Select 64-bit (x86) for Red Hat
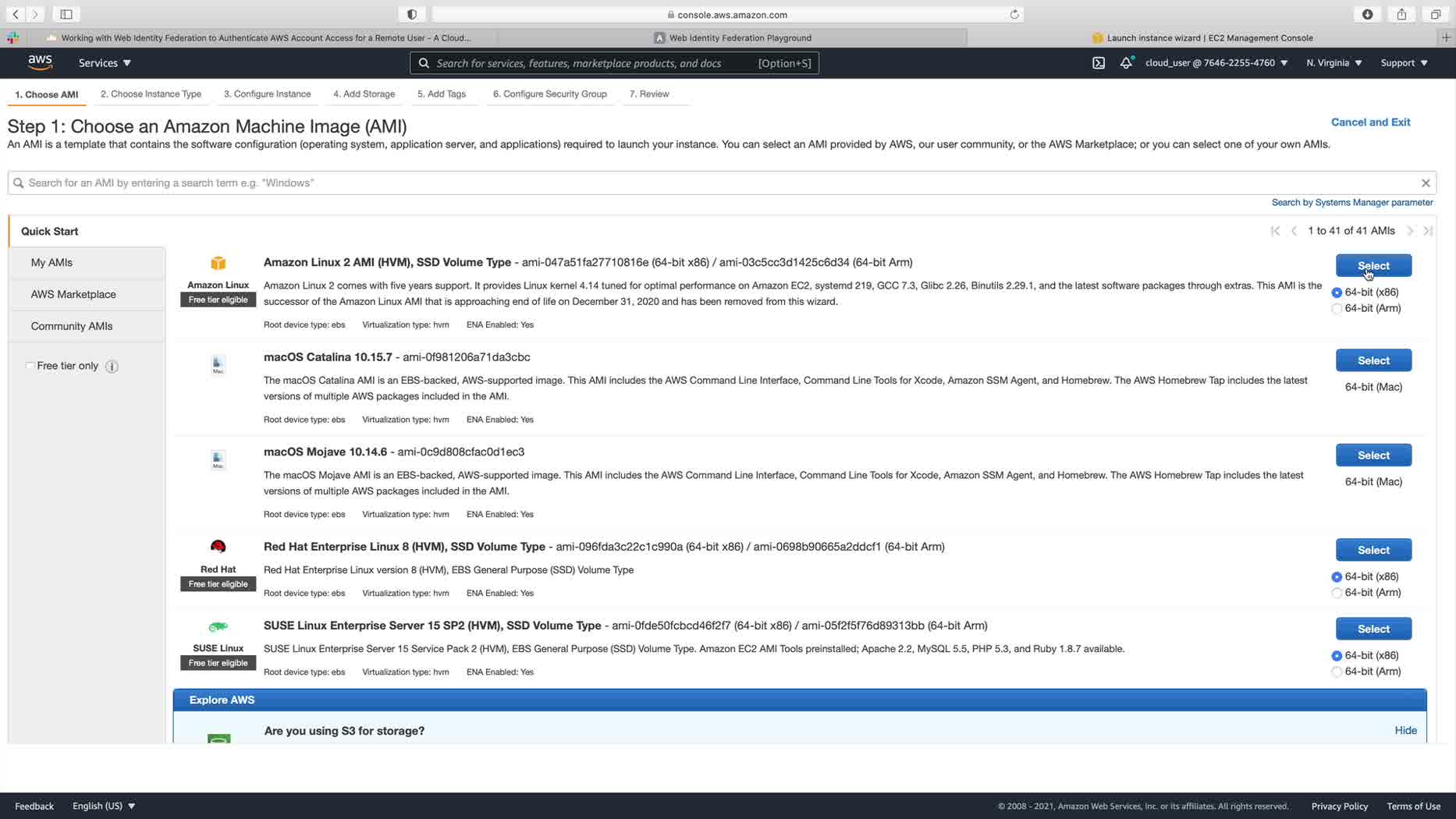 (x=1337, y=577)
